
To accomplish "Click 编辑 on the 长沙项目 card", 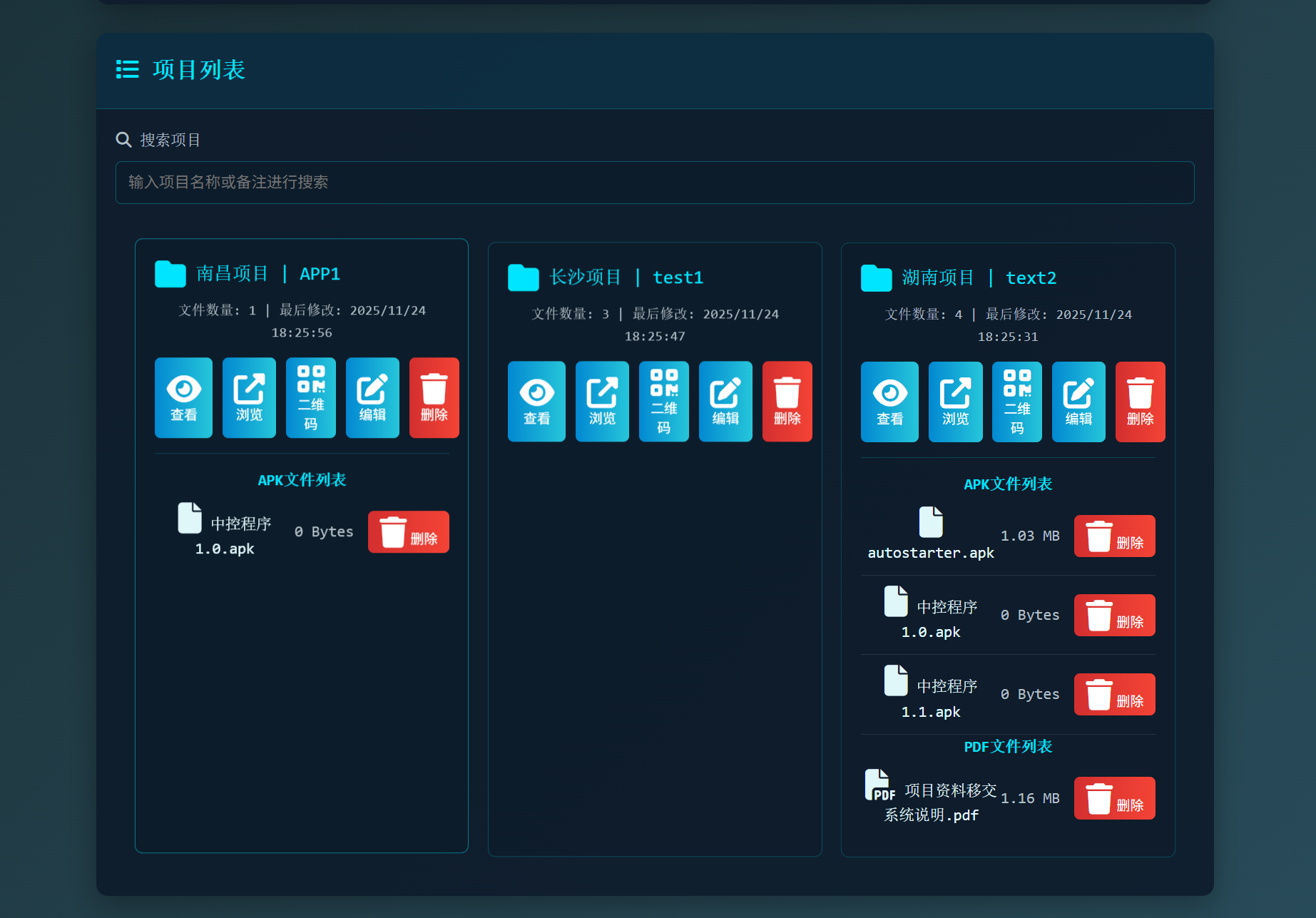I will point(725,401).
